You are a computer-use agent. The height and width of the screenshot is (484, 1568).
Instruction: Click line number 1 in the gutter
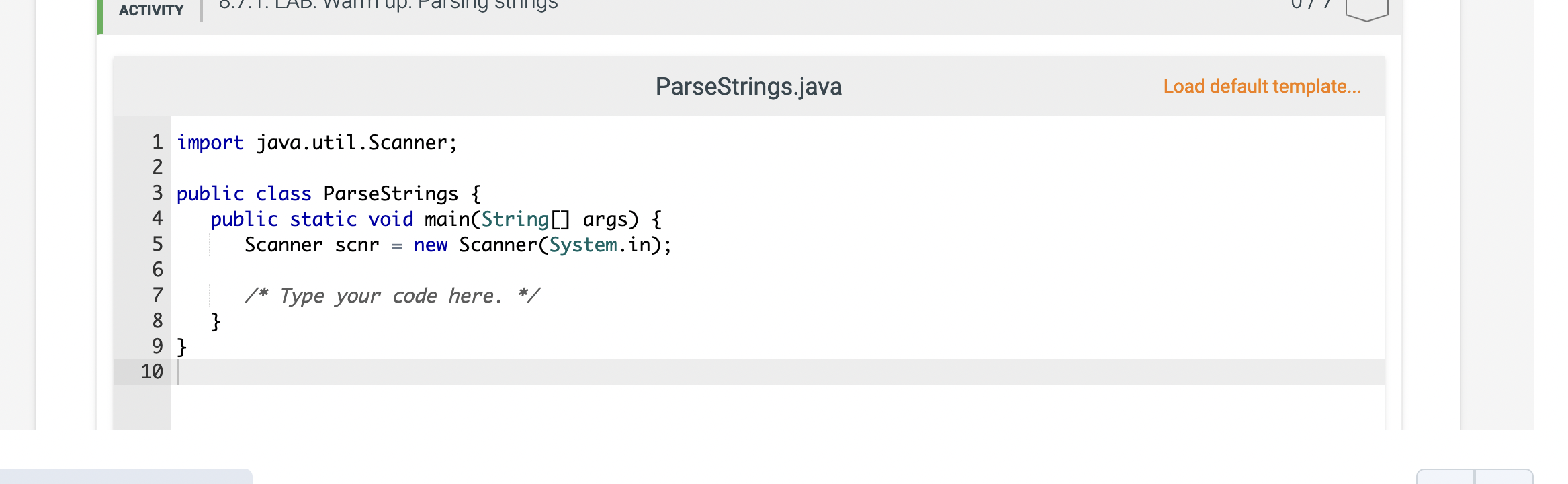point(157,143)
